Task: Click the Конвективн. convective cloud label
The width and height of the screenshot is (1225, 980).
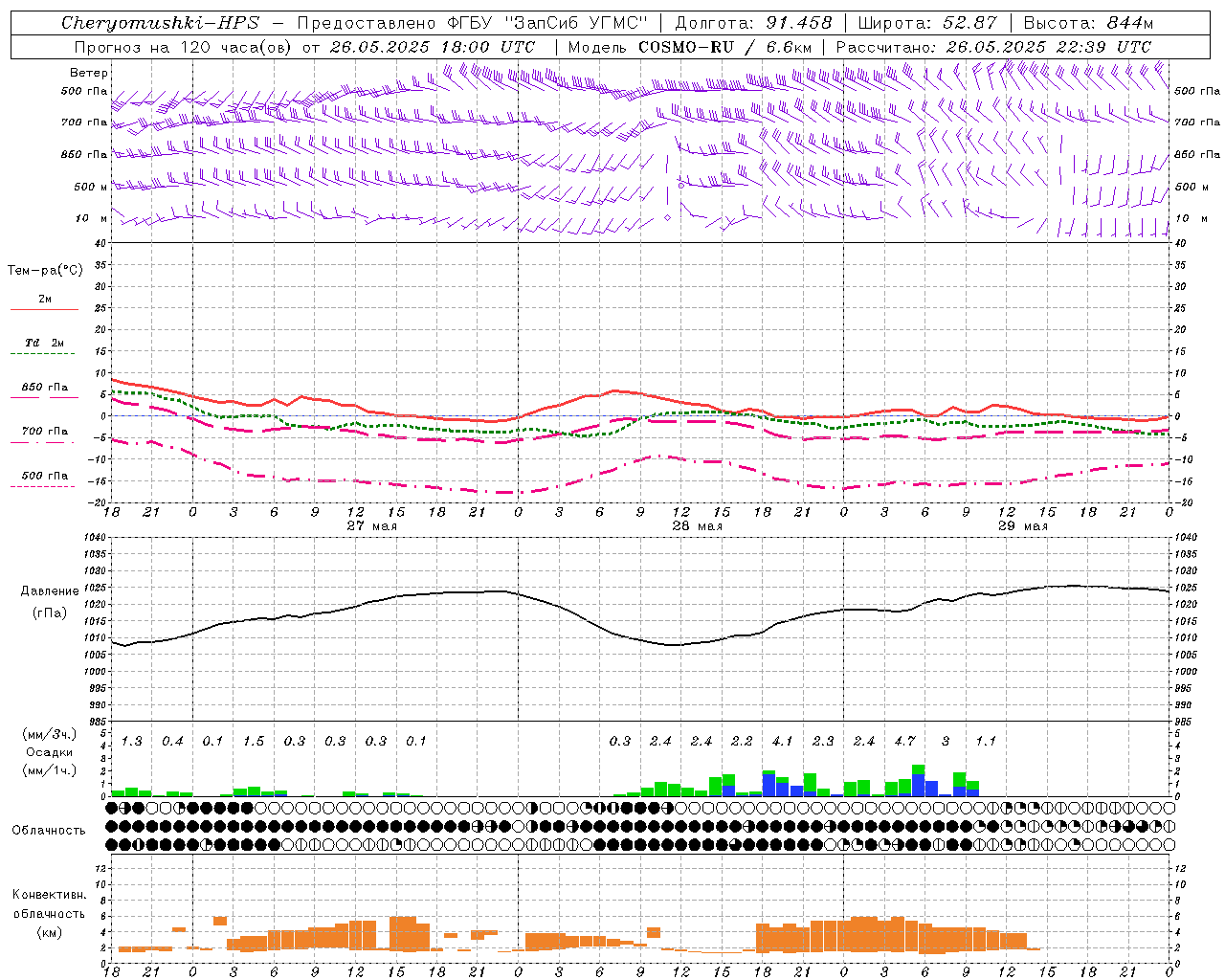Action: 49,895
